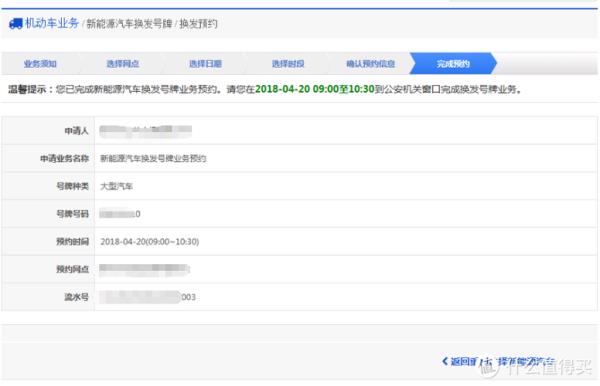The image size is (600, 386).
Task: Go to the 选择日期 step
Action: pos(205,64)
